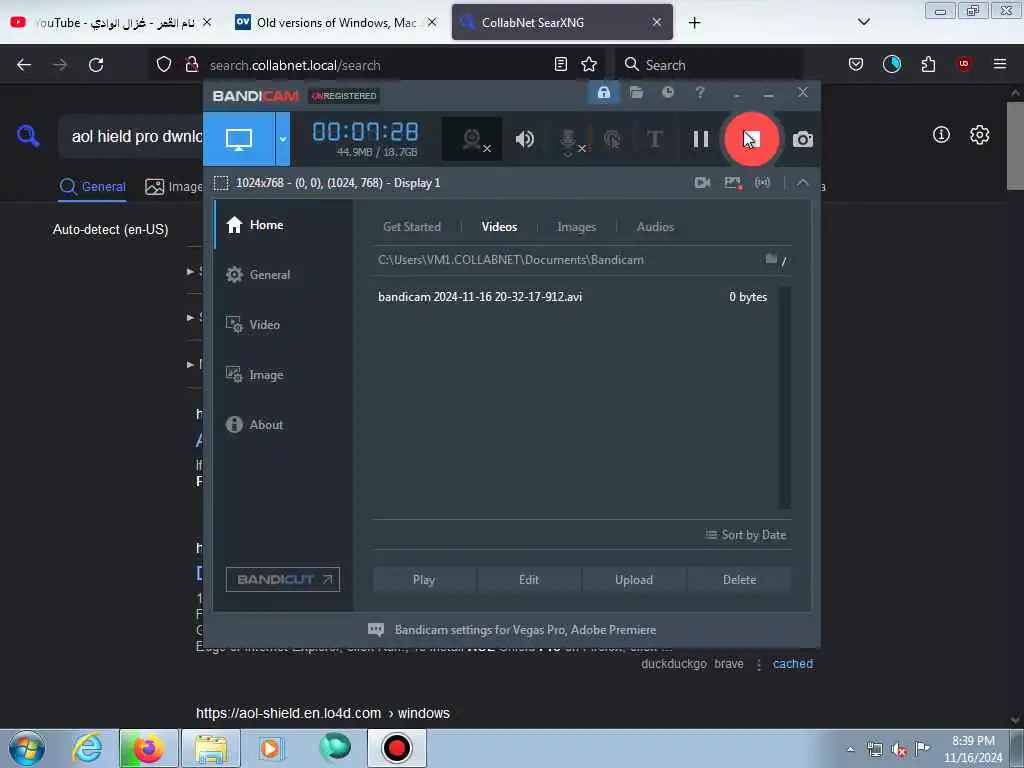Screen dimensions: 1024x768
Task: Toggle webcam overlay in Bandicam toolbar
Action: tap(473, 139)
